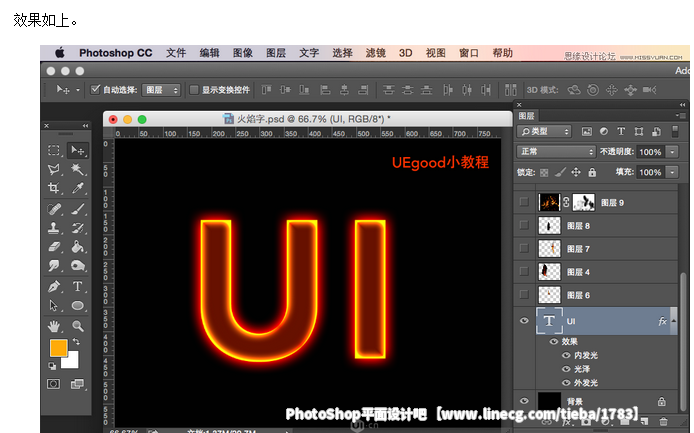Collapse the toolbox with double arrows
This screenshot has height=433, width=694.
tap(85, 126)
